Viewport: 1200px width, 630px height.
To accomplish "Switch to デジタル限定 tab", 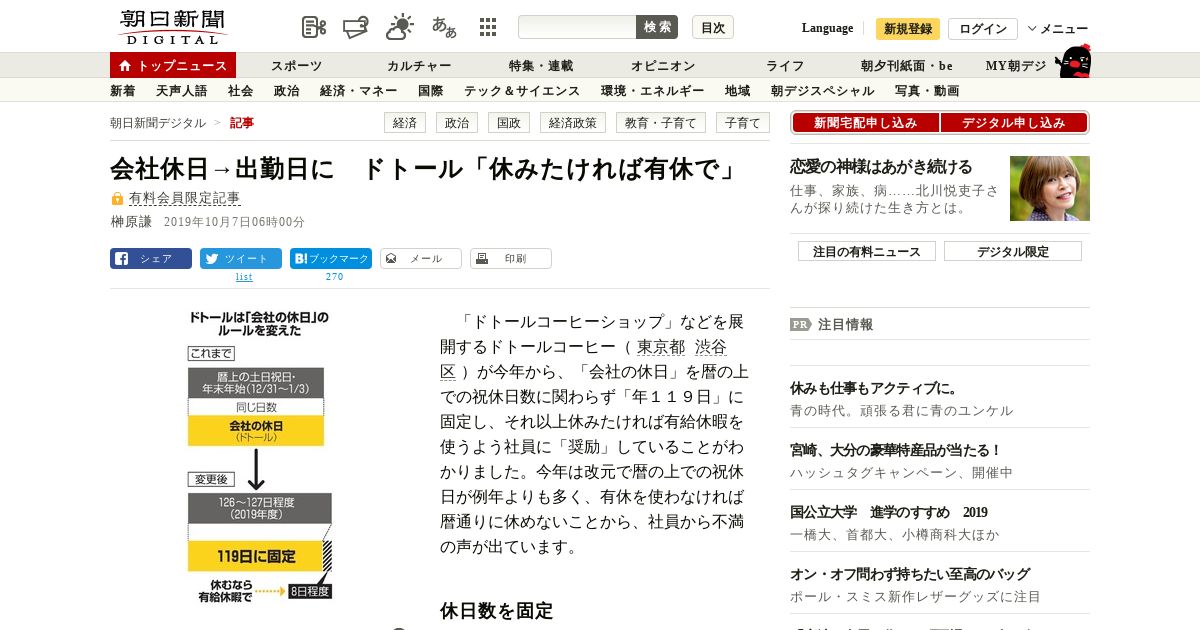I will pyautogui.click(x=1013, y=251).
